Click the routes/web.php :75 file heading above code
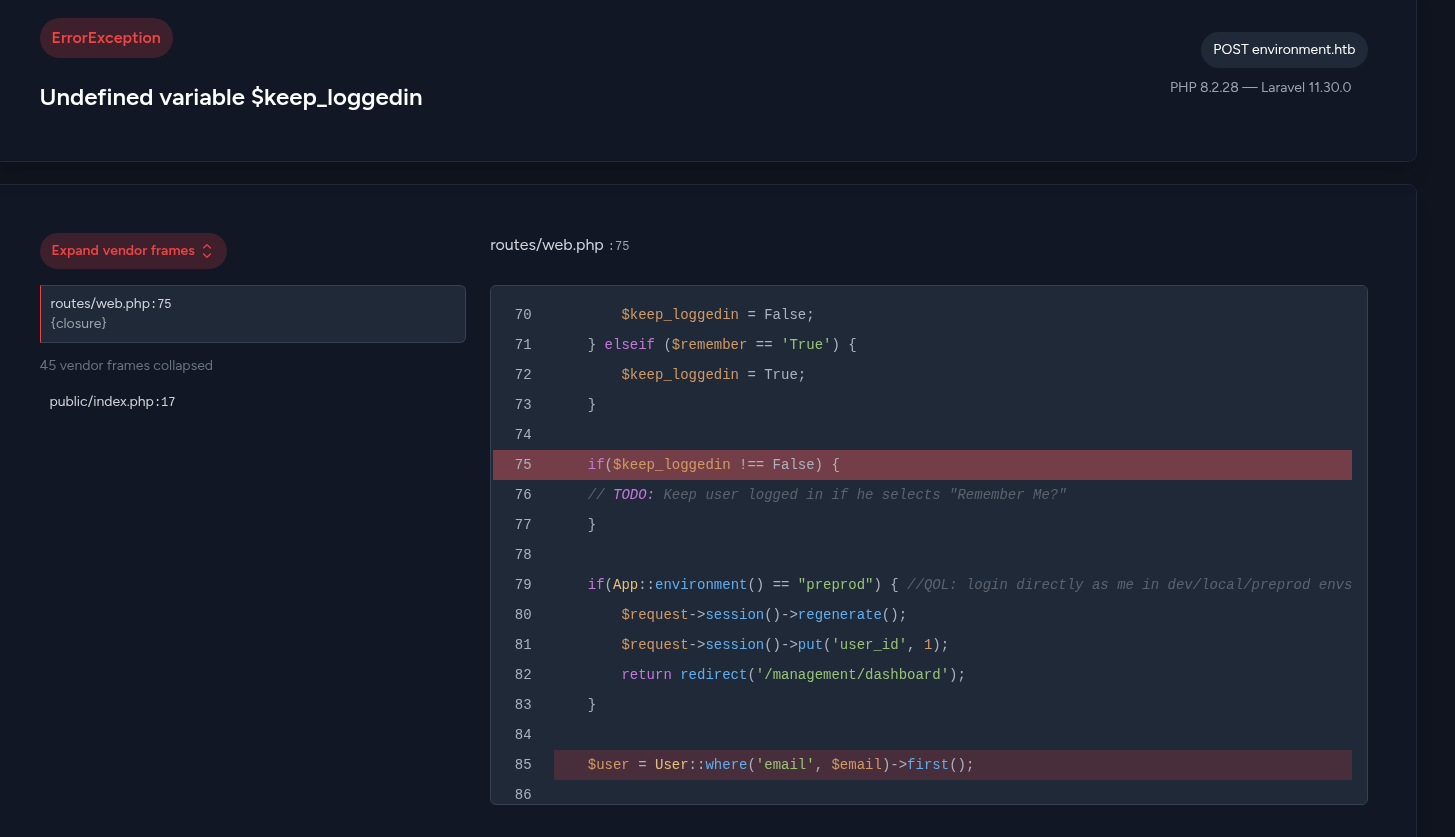Screen dimensions: 1455x837 tap(559, 245)
